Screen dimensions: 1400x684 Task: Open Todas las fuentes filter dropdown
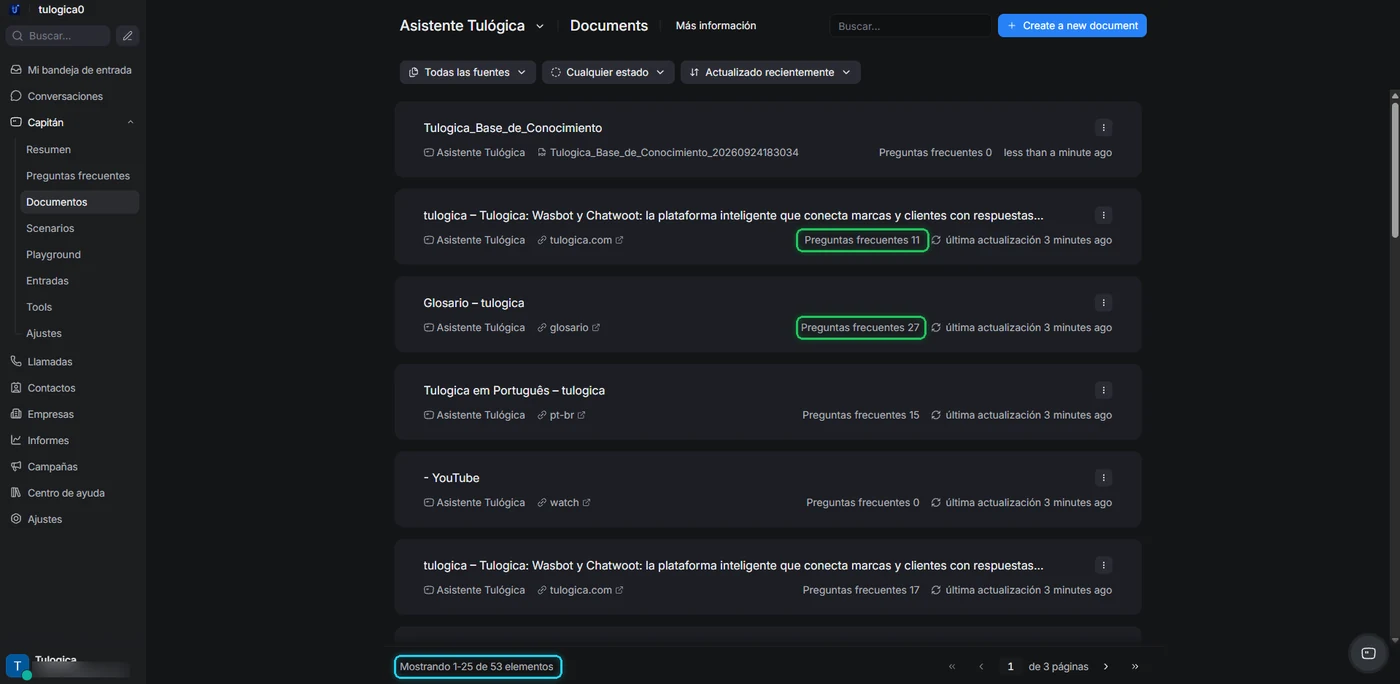pos(467,72)
